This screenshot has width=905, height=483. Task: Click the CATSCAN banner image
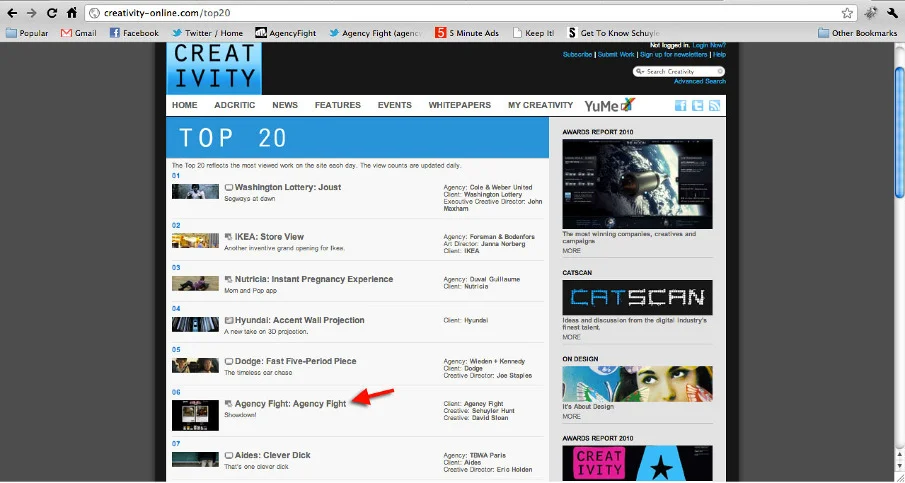tap(637, 297)
